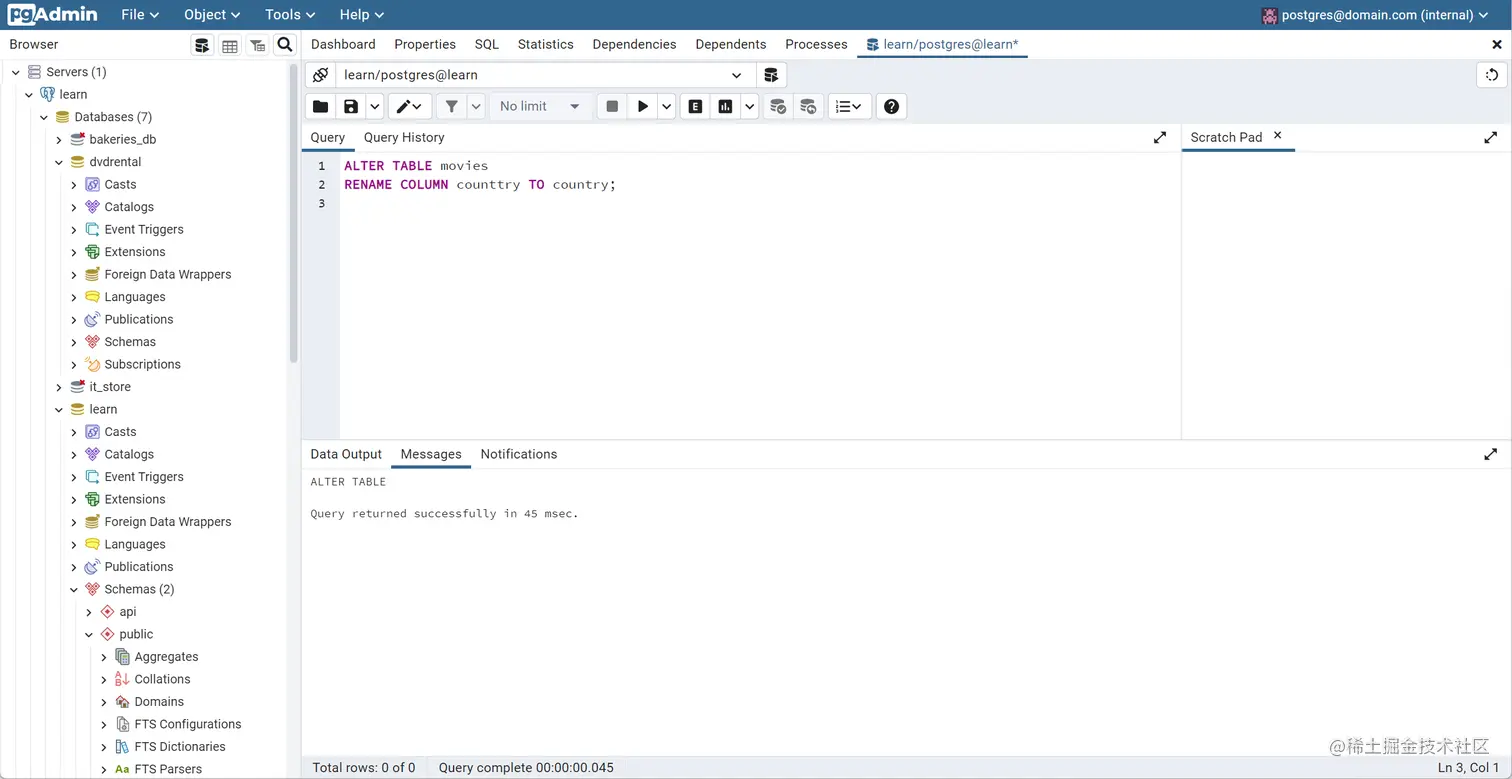Open the save options dropdown arrow
The height and width of the screenshot is (779, 1512).
click(x=375, y=106)
